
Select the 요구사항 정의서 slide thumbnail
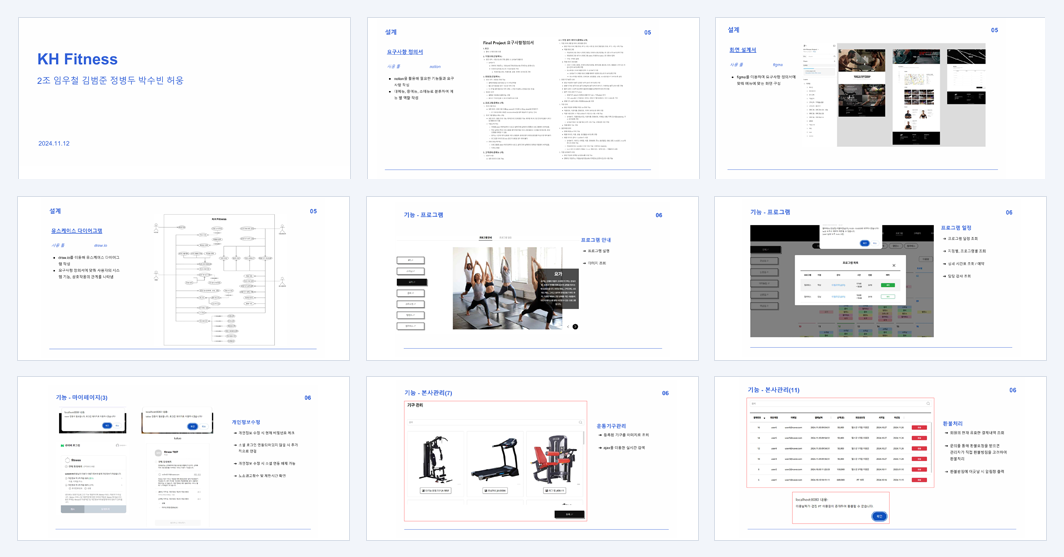(533, 98)
